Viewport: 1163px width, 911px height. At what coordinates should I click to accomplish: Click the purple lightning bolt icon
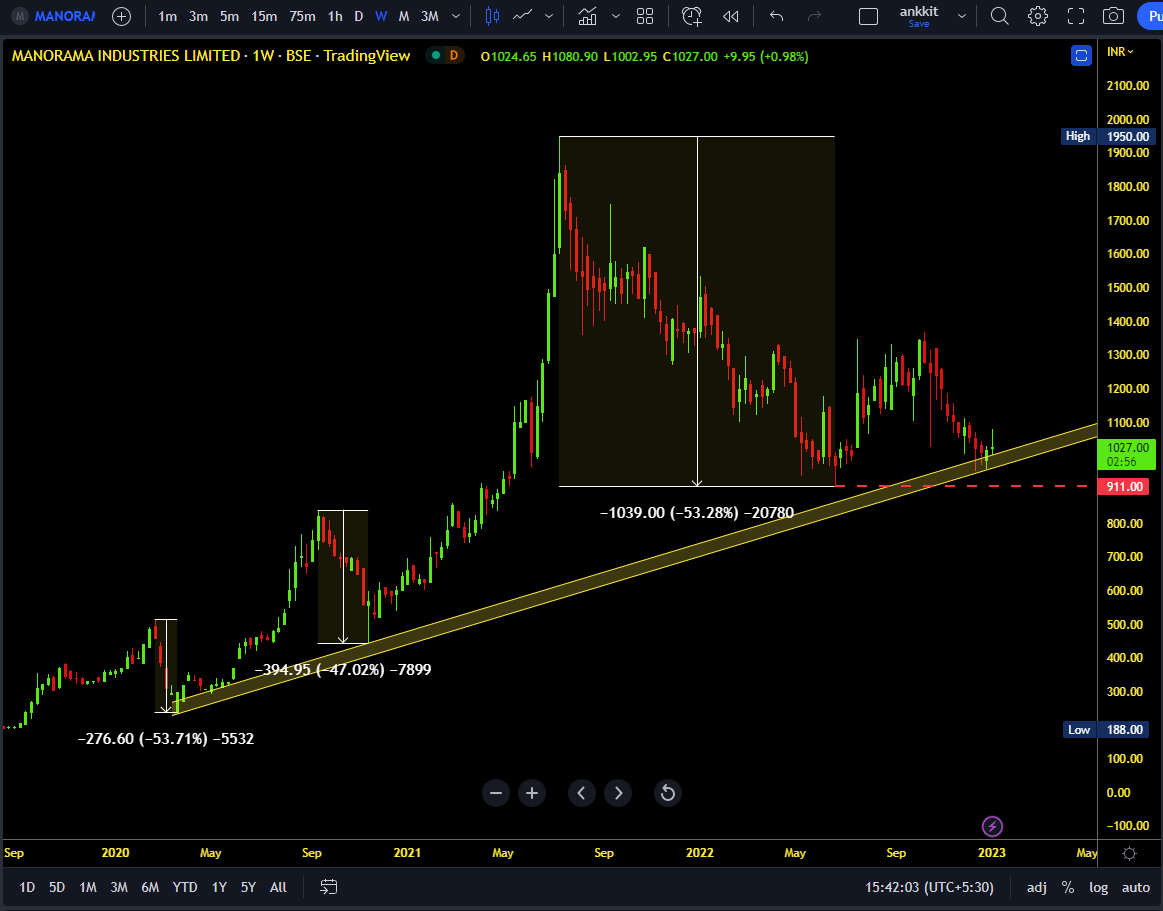(992, 826)
